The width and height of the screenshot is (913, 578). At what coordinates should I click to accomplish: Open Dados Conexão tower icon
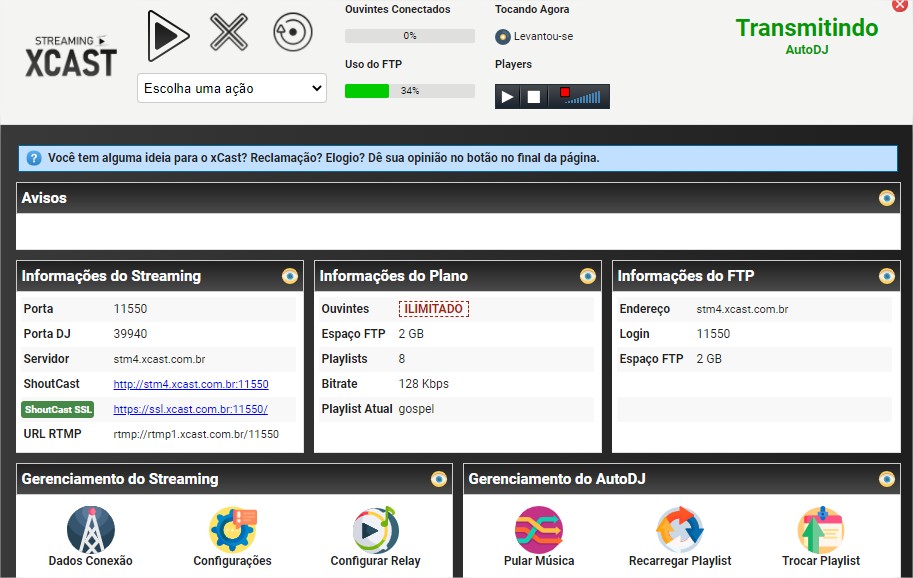tap(91, 530)
